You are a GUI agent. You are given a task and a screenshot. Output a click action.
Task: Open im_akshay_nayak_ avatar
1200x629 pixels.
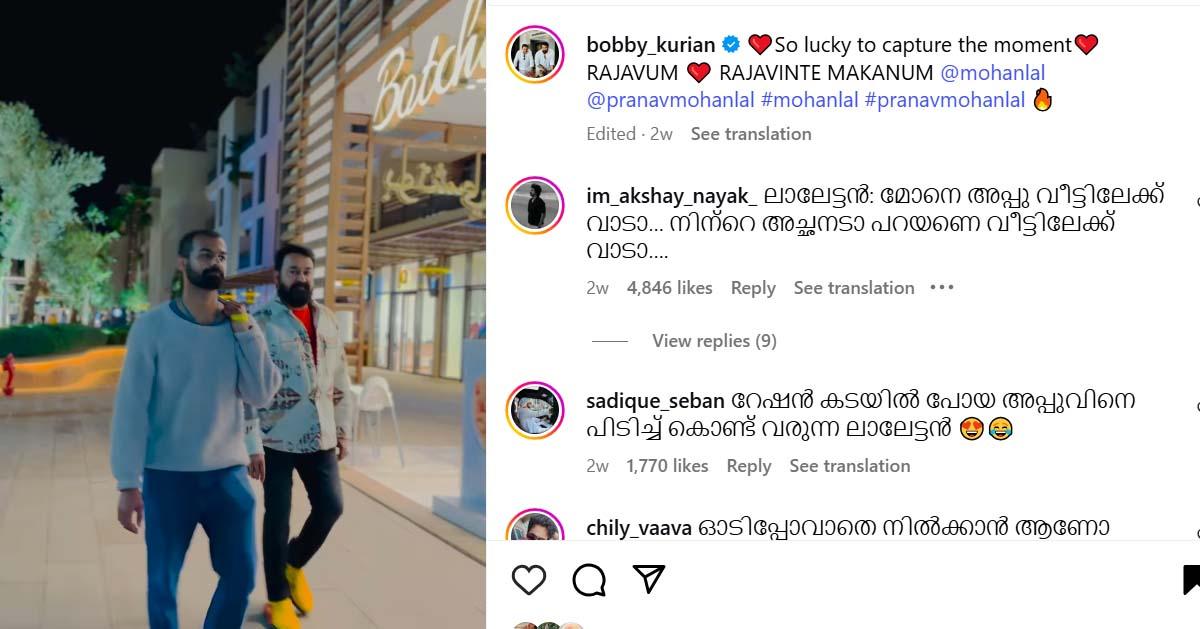click(x=535, y=206)
